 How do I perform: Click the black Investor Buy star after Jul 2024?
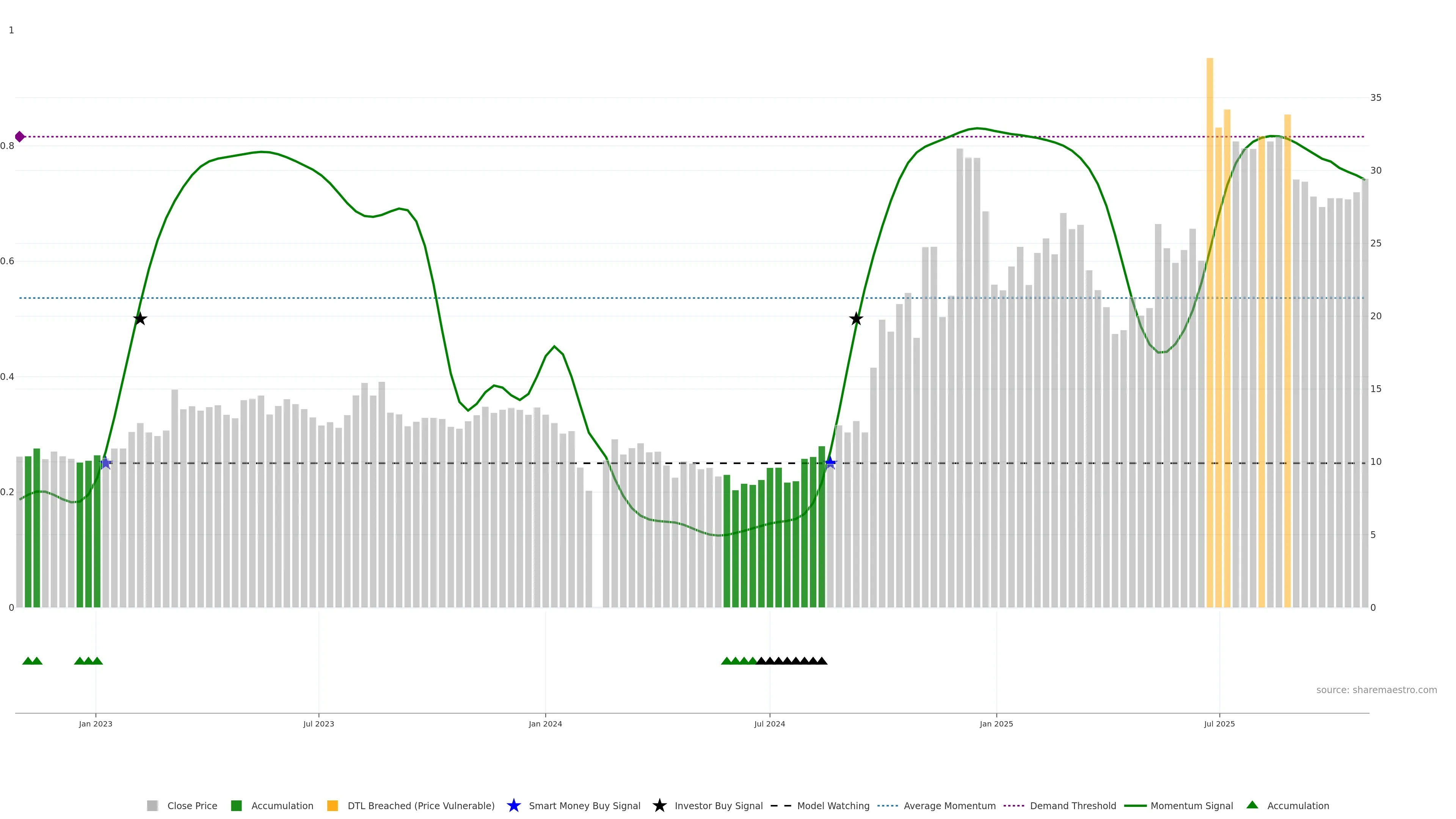pos(856,319)
